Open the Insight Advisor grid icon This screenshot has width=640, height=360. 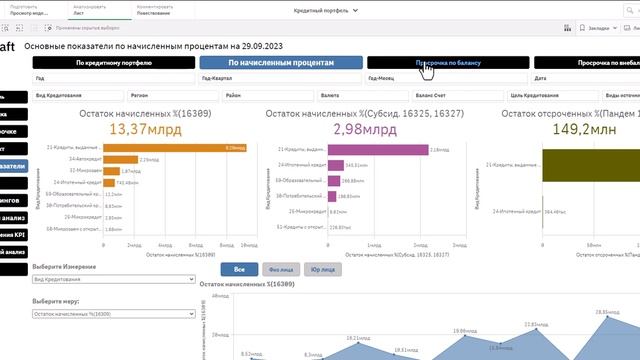pos(567,28)
